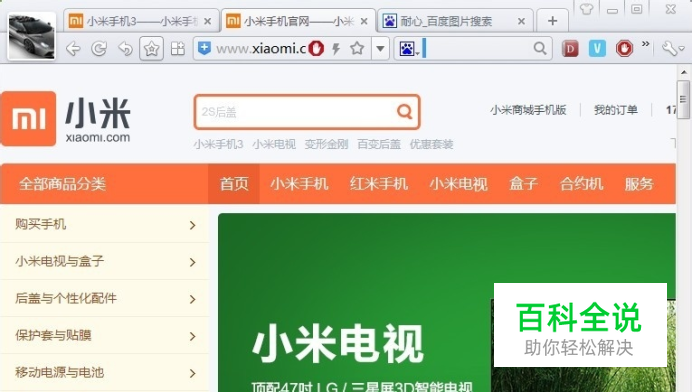Close the 小米手机官网 tab
The height and width of the screenshot is (392, 692).
click(364, 21)
